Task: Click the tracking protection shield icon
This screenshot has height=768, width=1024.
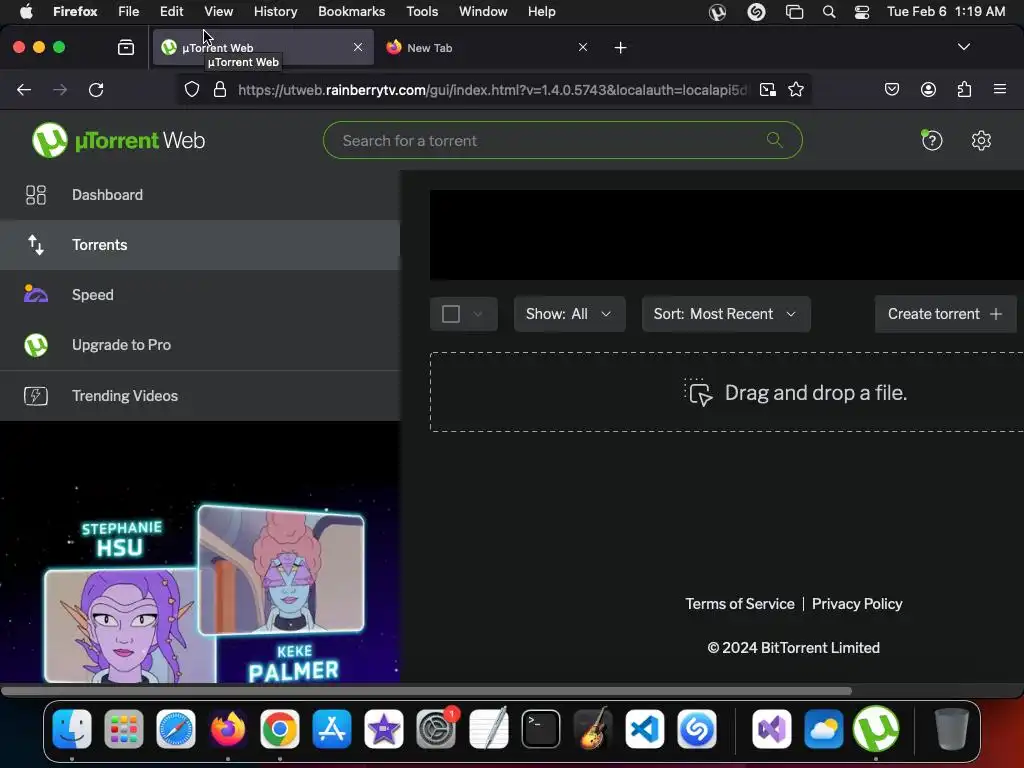Action: (x=191, y=89)
